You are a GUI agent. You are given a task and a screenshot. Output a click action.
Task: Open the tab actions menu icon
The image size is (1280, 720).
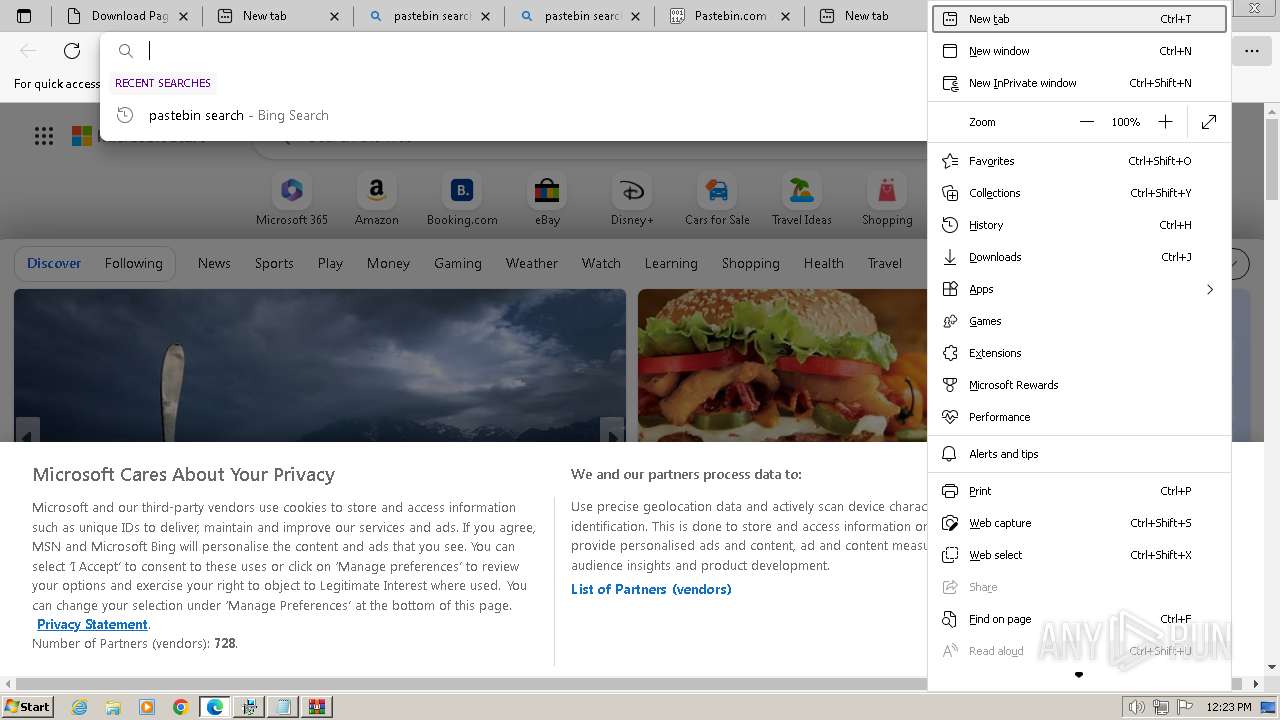tap(24, 16)
